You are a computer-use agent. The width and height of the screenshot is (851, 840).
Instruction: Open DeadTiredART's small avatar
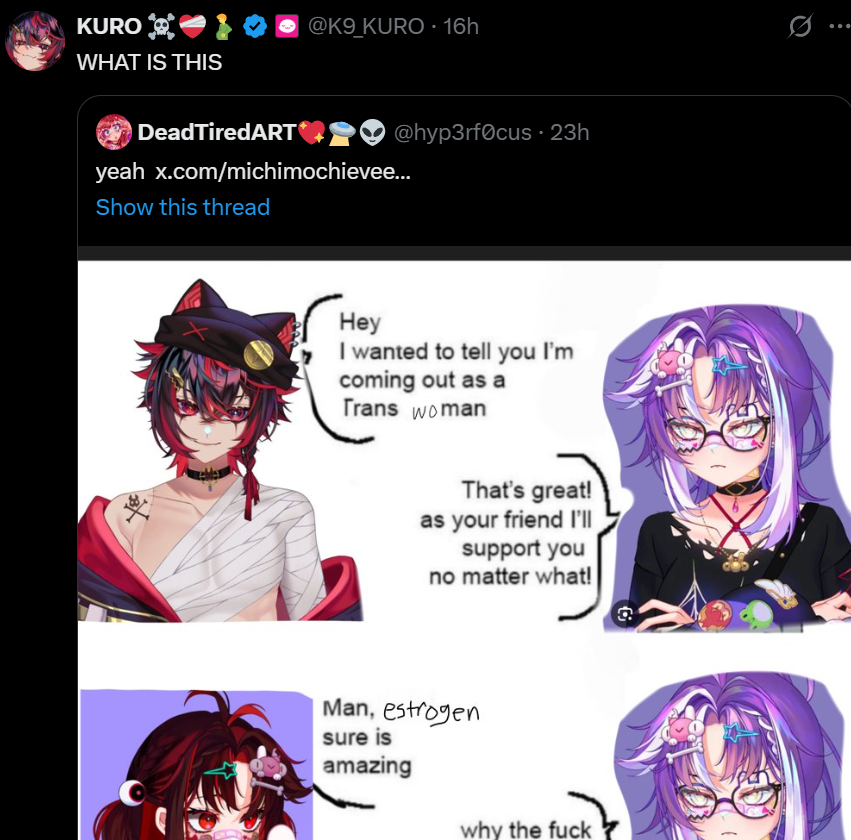click(x=113, y=132)
